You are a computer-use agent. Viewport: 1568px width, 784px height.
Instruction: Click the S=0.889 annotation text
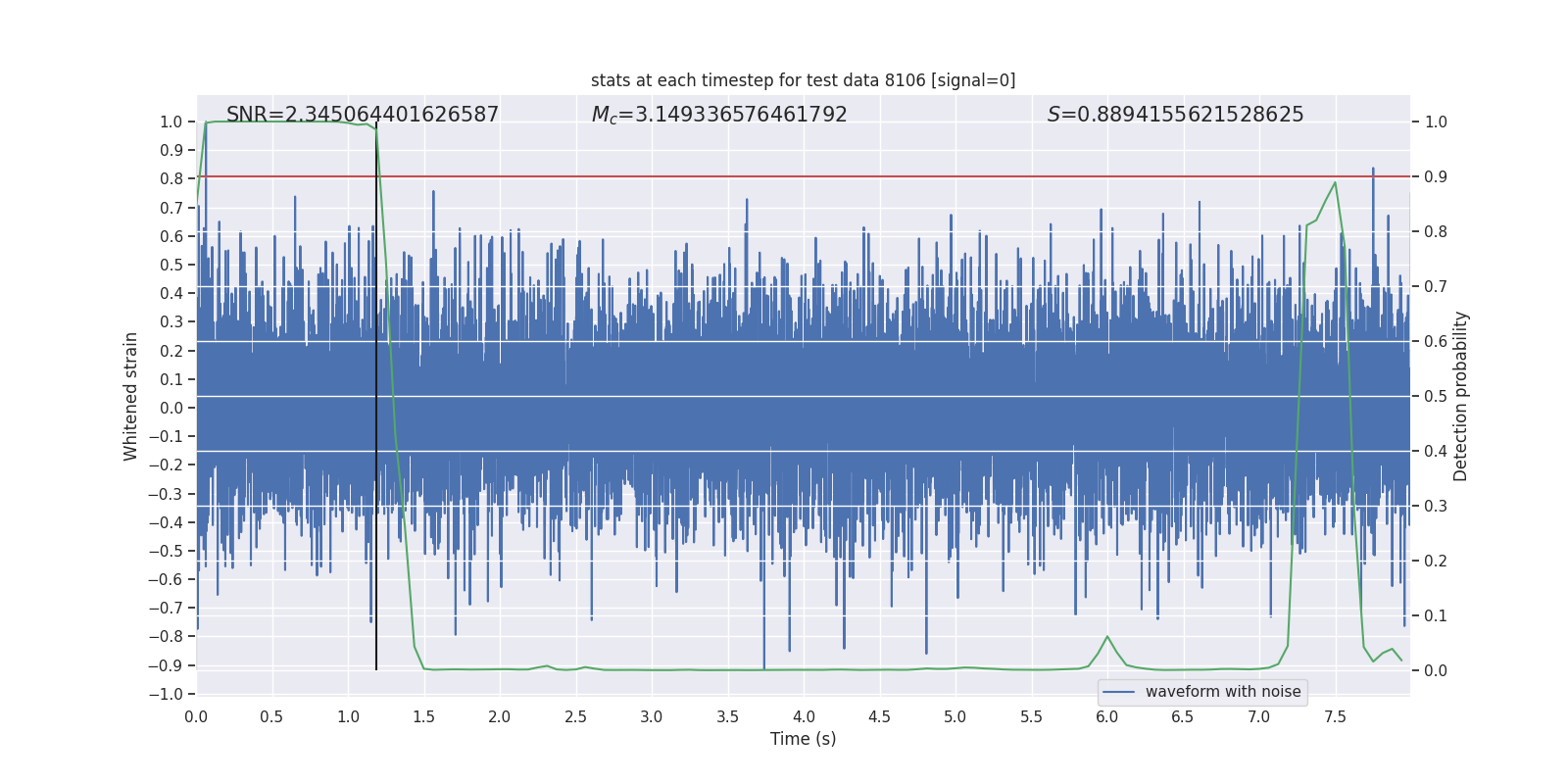(1175, 115)
